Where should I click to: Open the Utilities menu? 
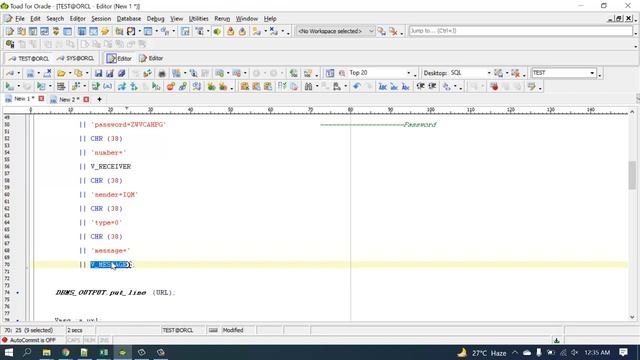(x=198, y=19)
